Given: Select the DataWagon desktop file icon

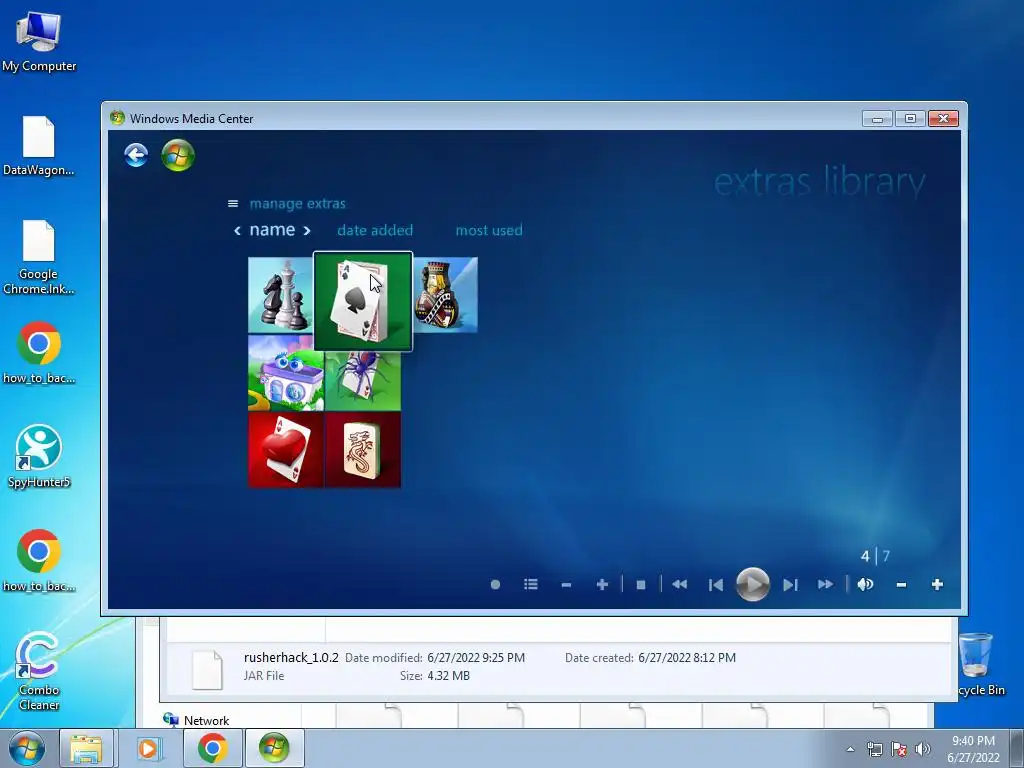Looking at the screenshot, I should [39, 146].
